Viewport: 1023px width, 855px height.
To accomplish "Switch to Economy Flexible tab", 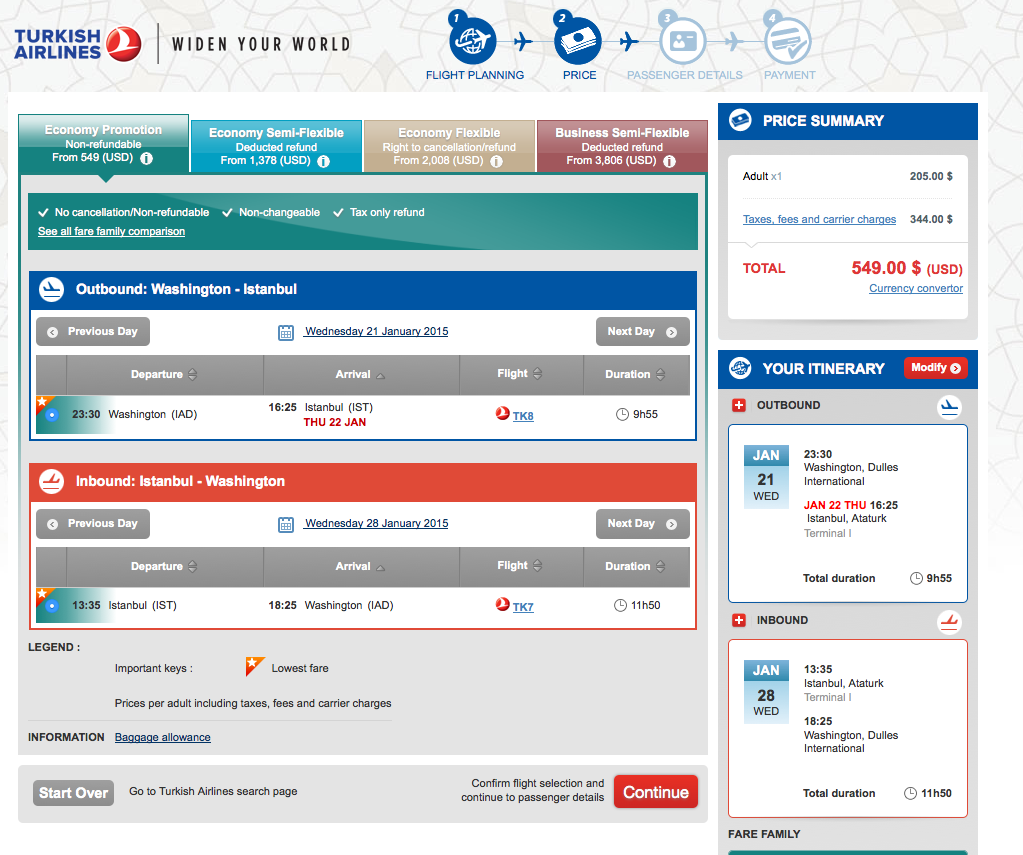I will tap(449, 146).
